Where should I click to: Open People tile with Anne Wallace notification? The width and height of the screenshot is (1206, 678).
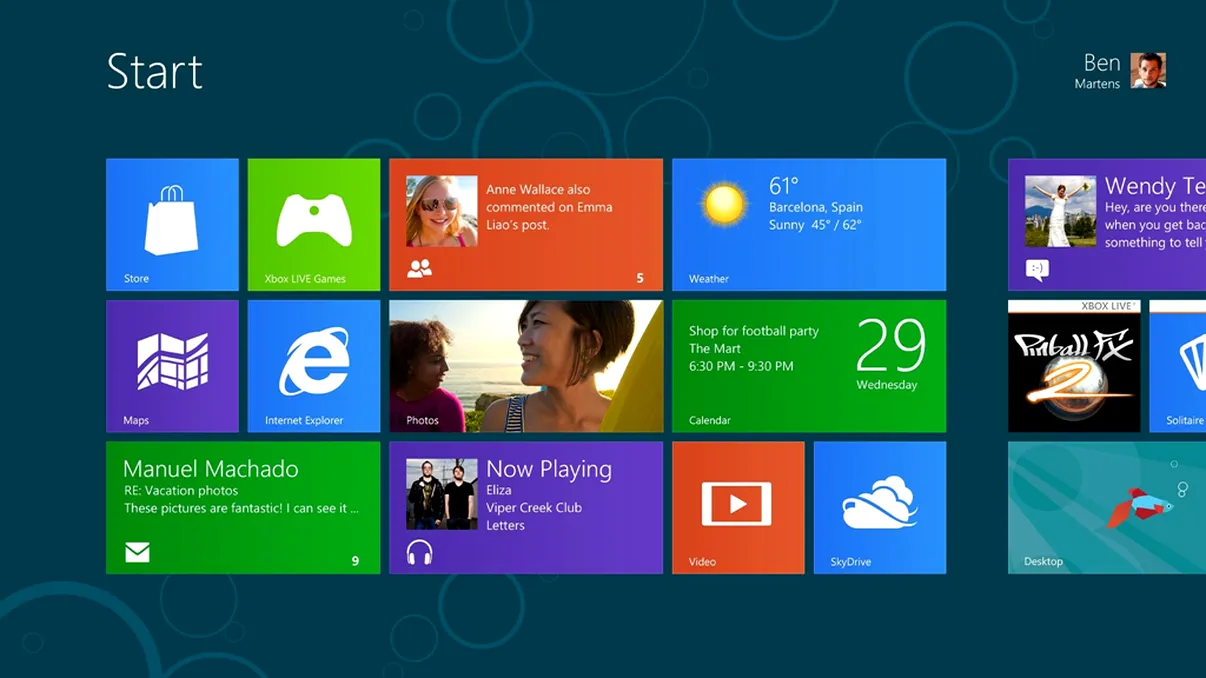525,224
